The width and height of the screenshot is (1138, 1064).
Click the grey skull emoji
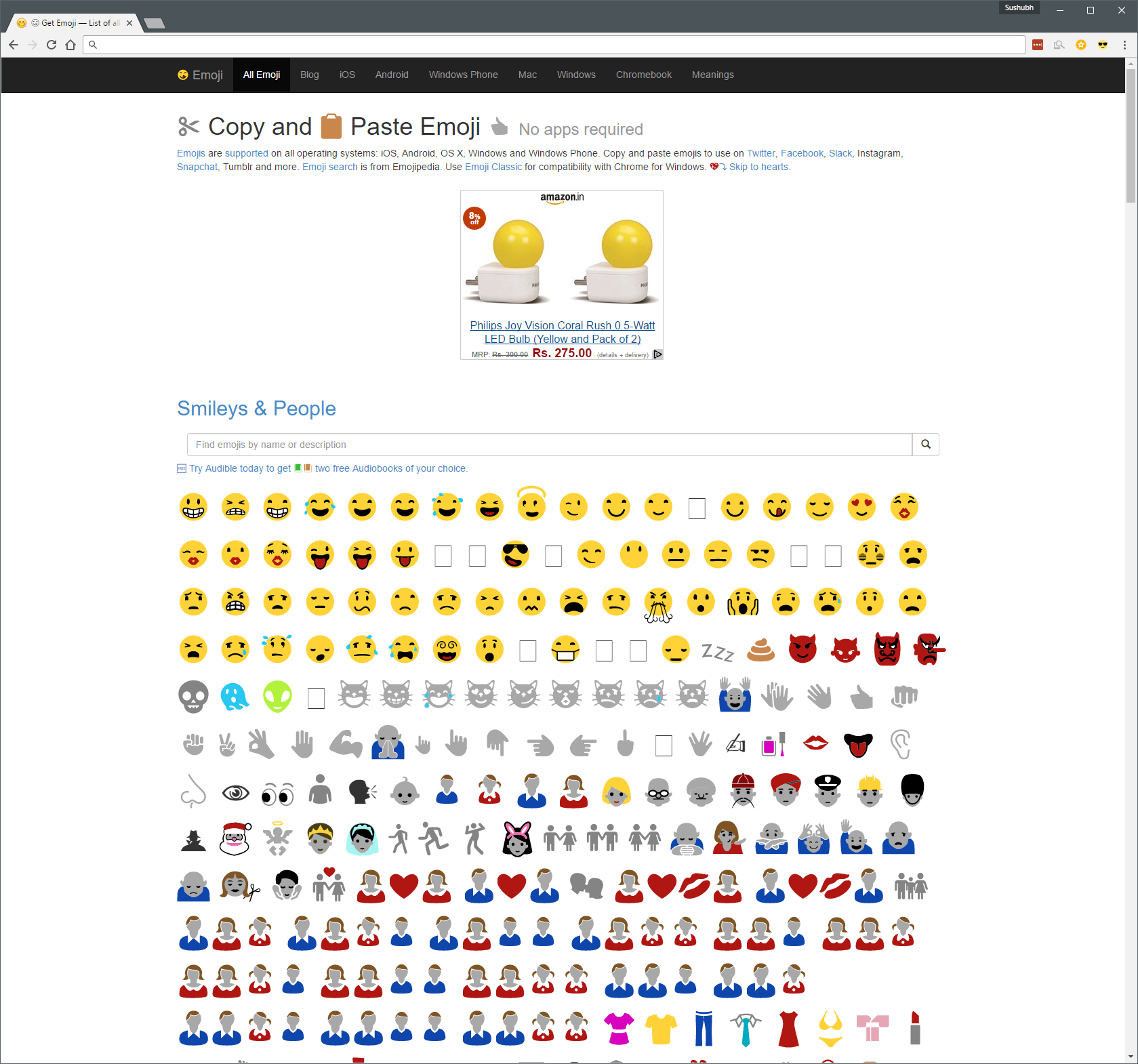pos(193,697)
